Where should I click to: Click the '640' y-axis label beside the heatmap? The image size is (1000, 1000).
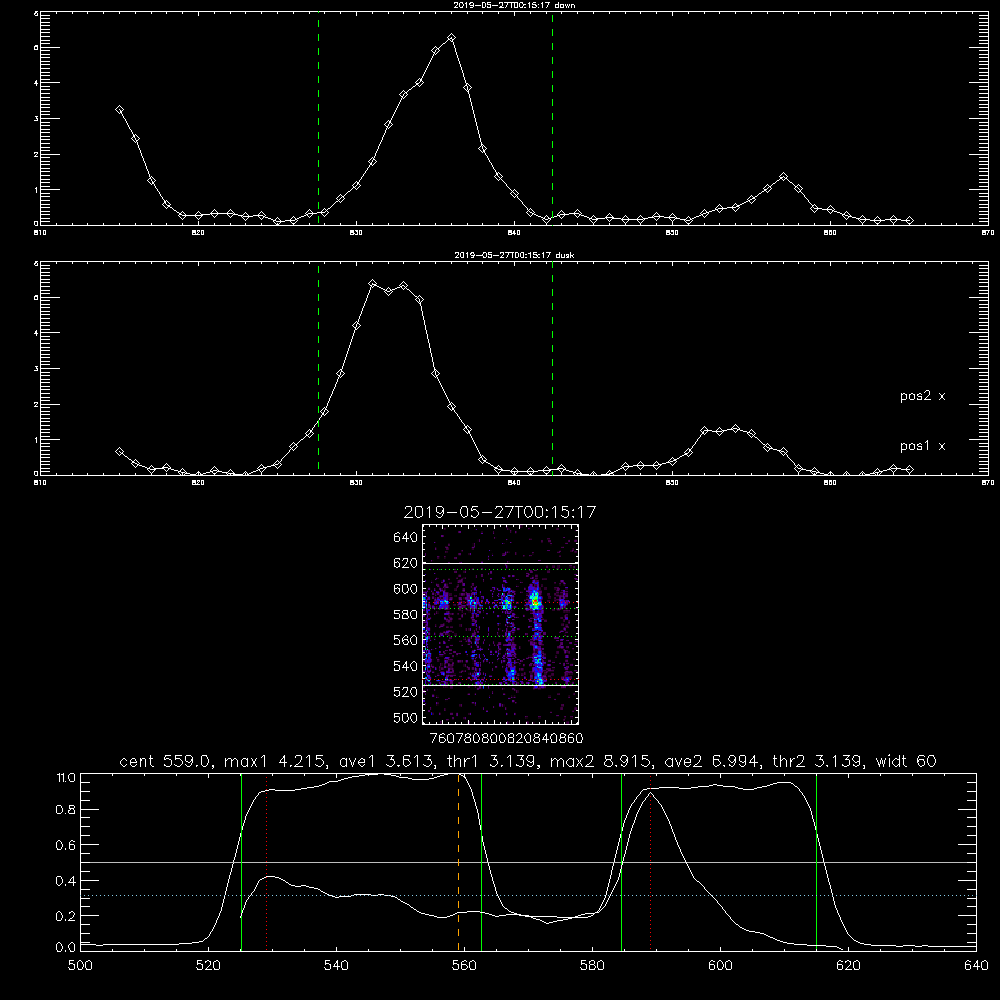406,538
